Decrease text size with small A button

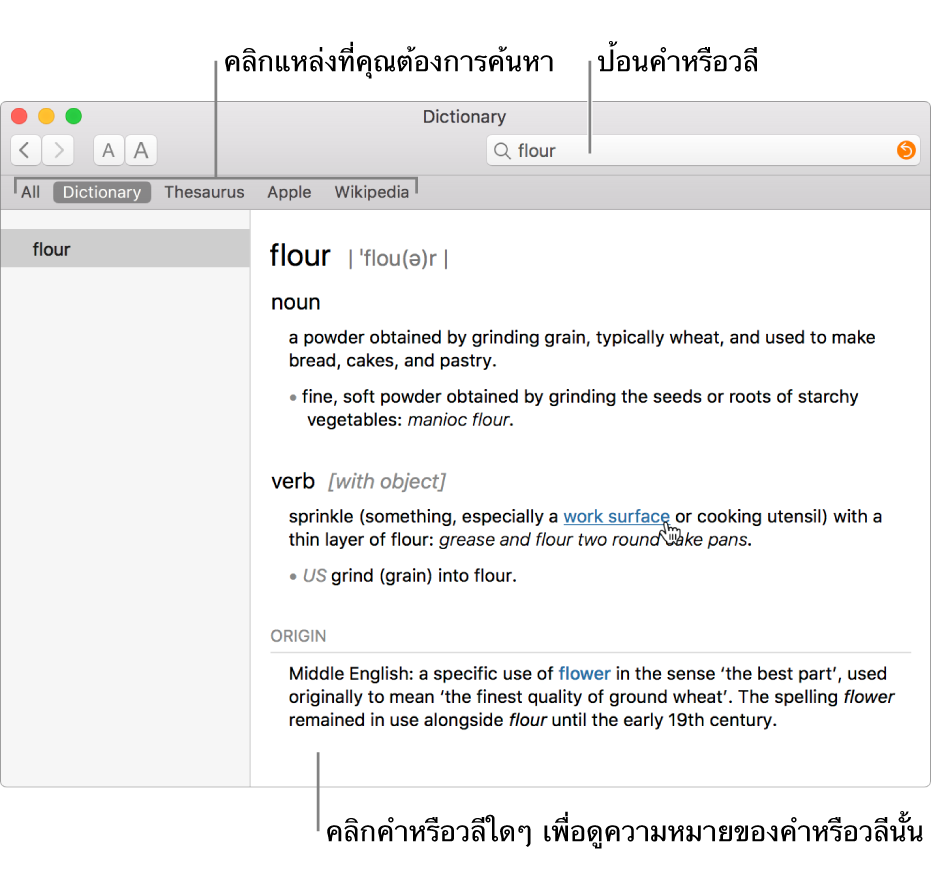click(x=109, y=150)
